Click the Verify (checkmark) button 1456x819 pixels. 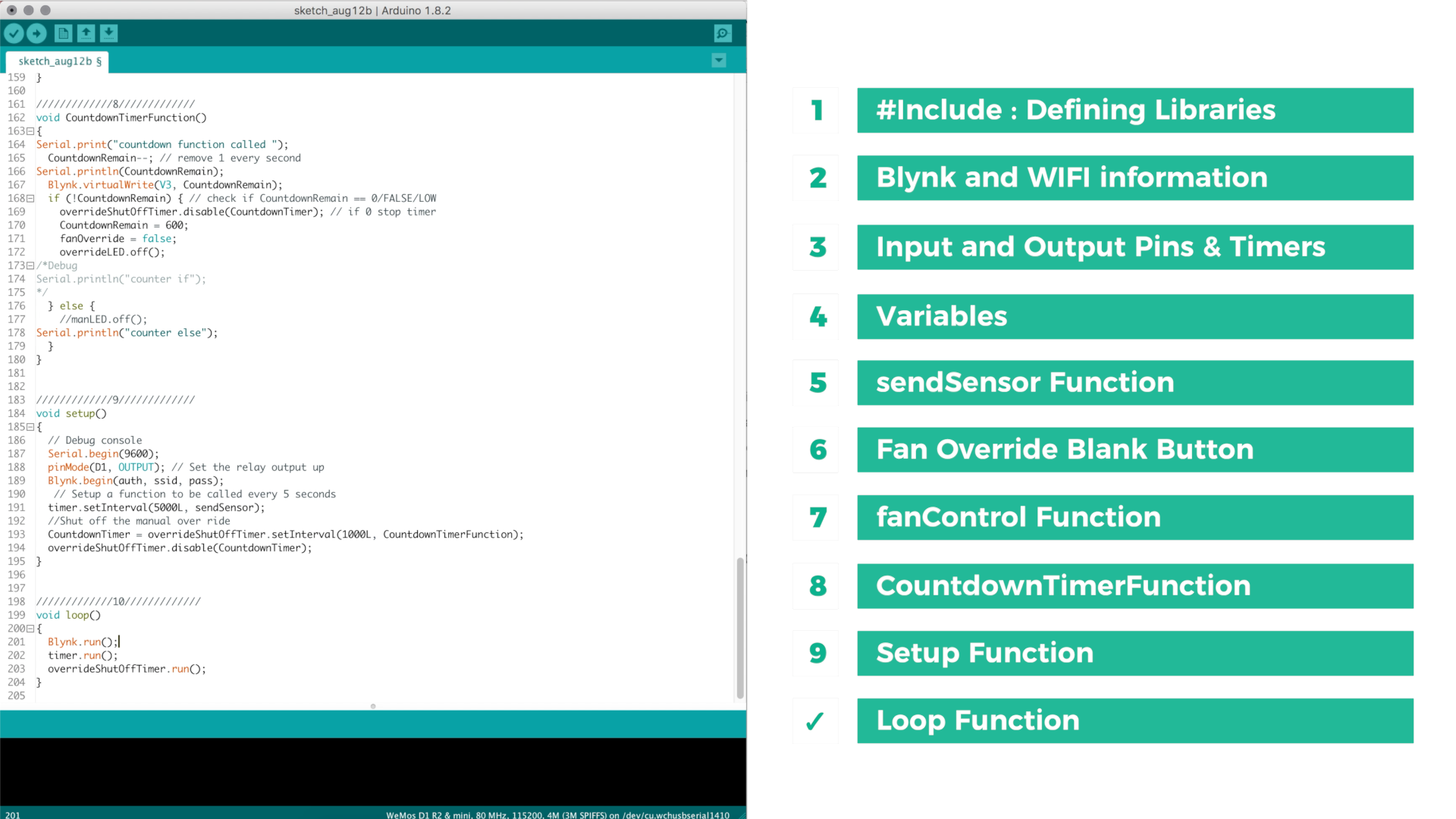pyautogui.click(x=14, y=33)
